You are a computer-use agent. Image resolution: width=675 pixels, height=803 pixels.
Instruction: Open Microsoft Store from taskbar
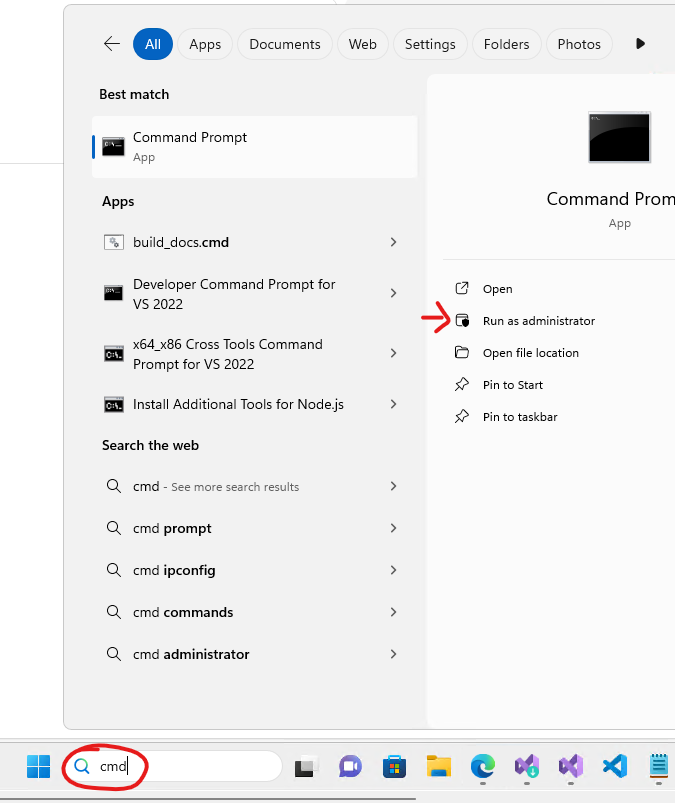(394, 766)
